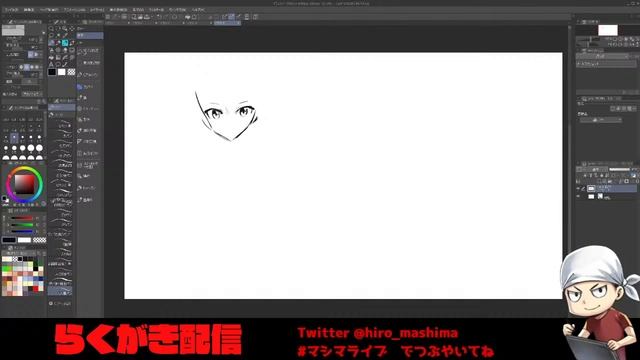Screen dimensions: 640x360
Task: Open the ウィンドウ (Window) menu
Action: coord(177,9)
